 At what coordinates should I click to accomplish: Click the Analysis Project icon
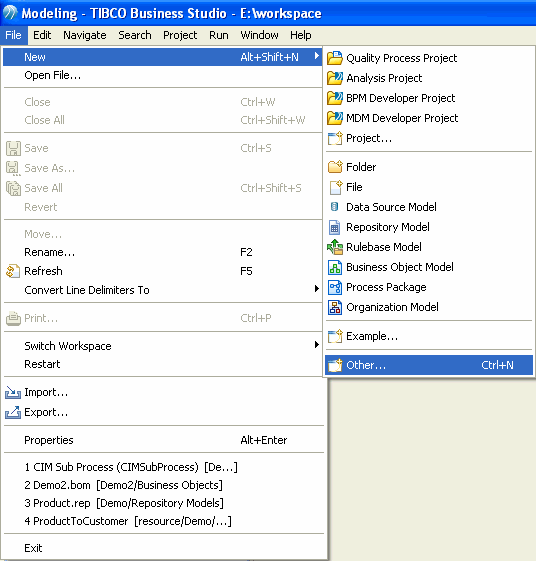(x=335, y=78)
